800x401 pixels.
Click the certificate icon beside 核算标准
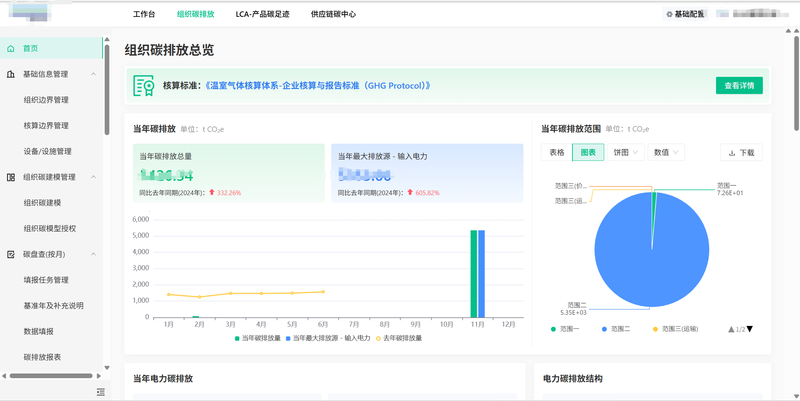pos(144,86)
